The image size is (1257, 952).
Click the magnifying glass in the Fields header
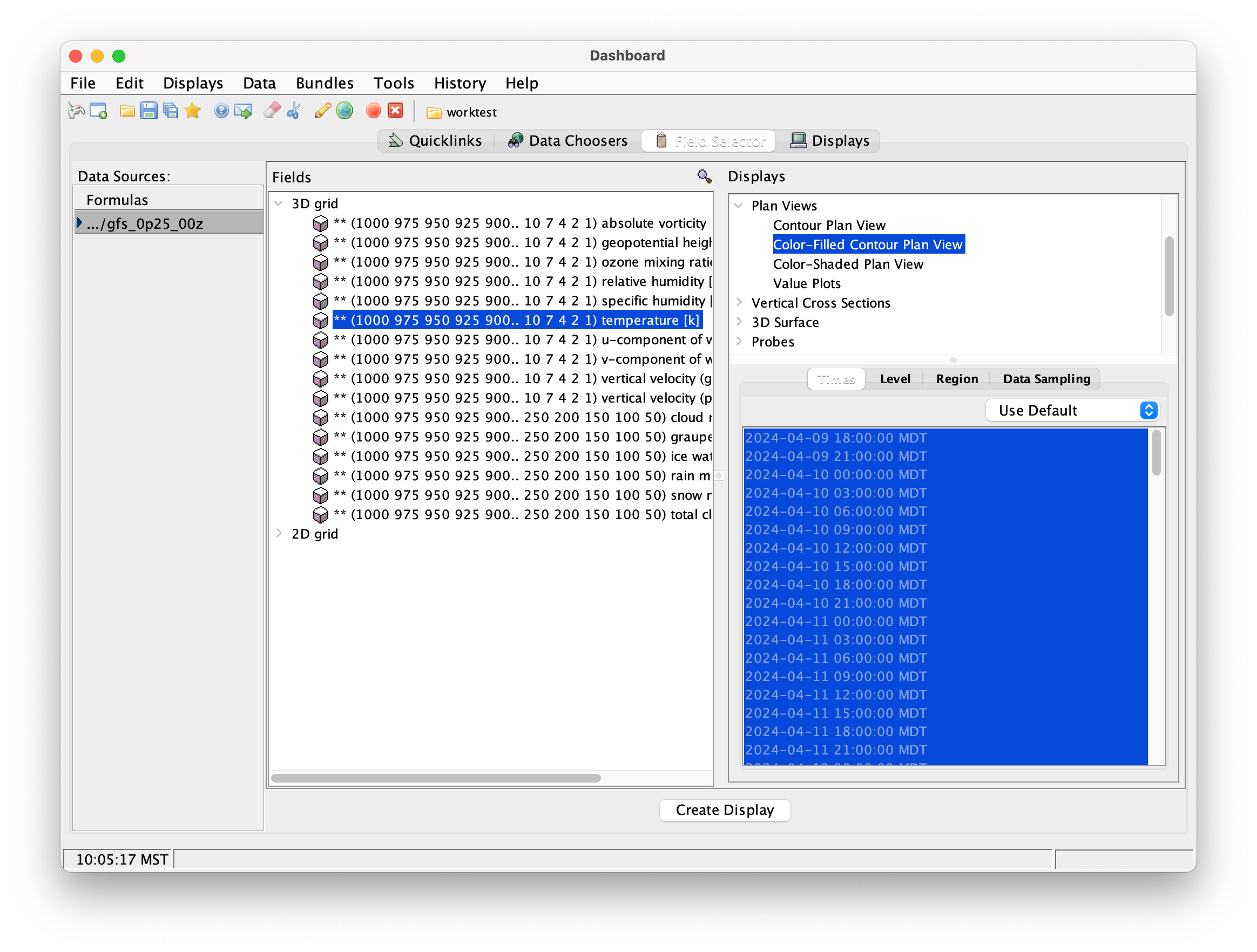pyautogui.click(x=704, y=176)
